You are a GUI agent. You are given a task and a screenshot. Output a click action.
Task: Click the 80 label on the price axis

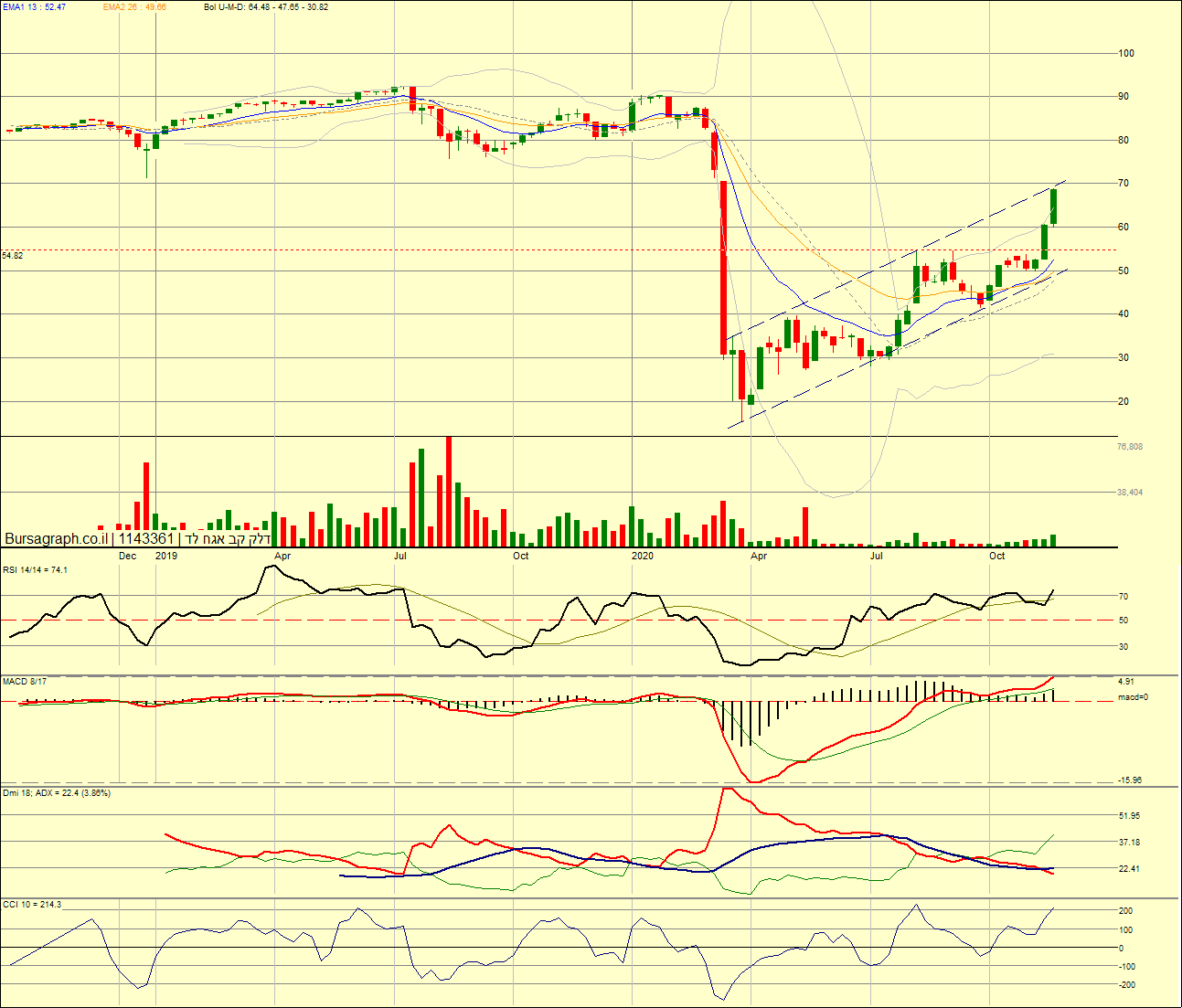point(1123,141)
